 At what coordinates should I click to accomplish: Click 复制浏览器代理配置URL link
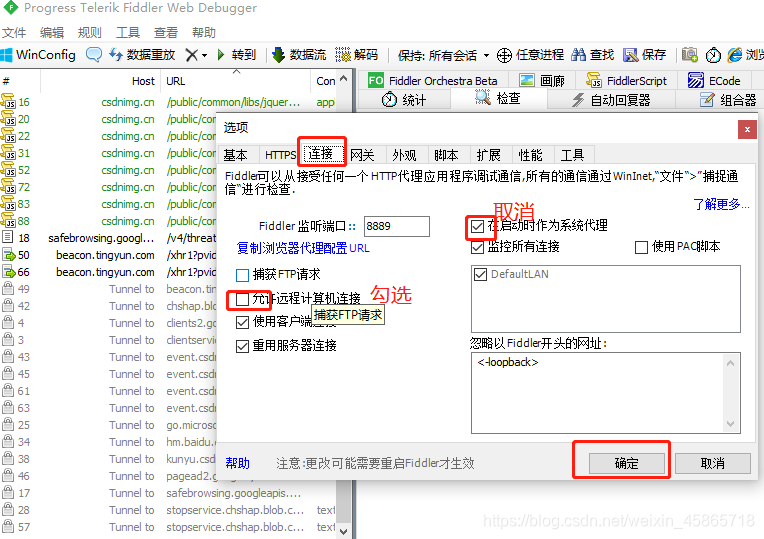click(x=303, y=248)
